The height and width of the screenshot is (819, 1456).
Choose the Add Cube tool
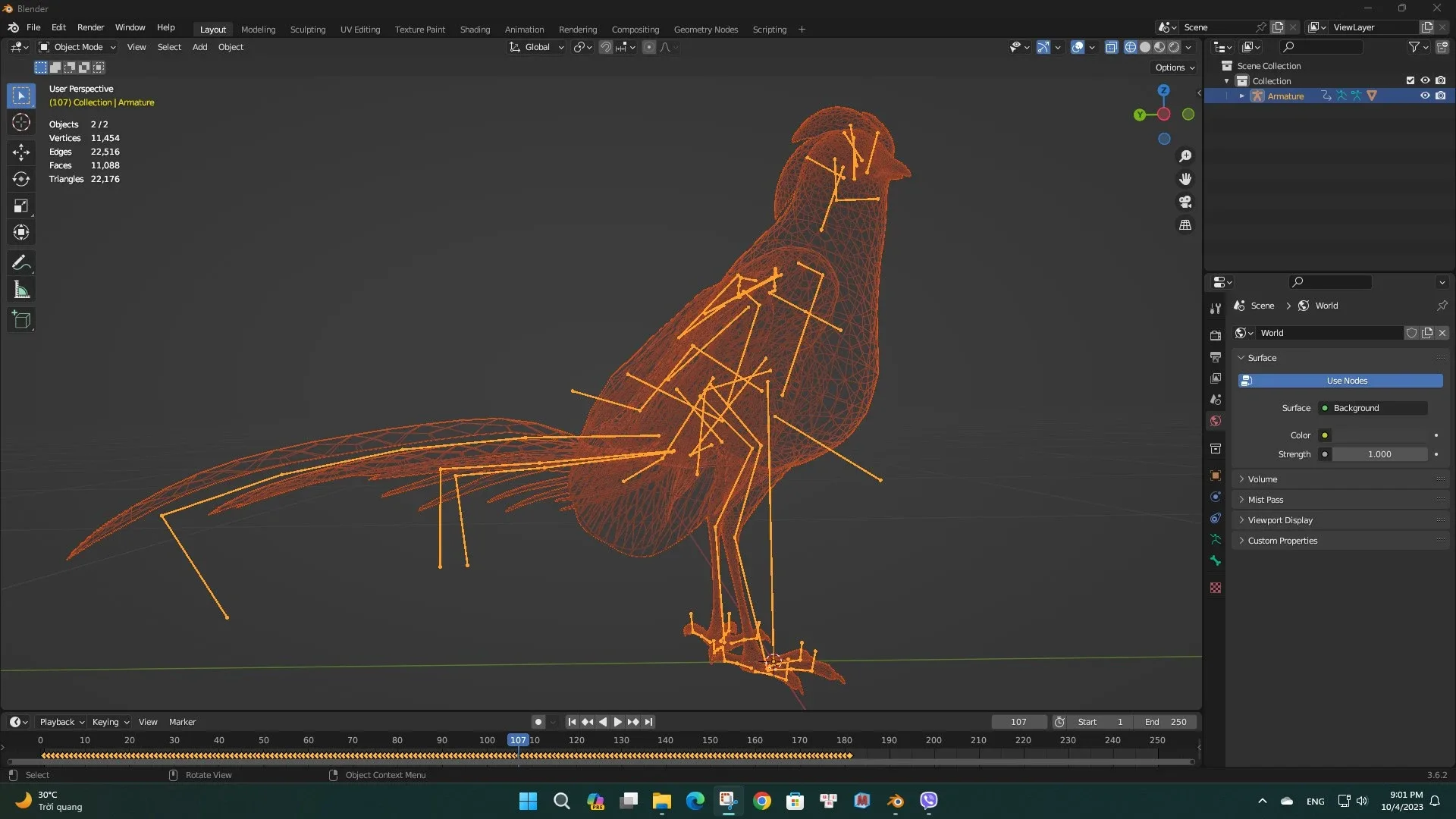pyautogui.click(x=21, y=320)
